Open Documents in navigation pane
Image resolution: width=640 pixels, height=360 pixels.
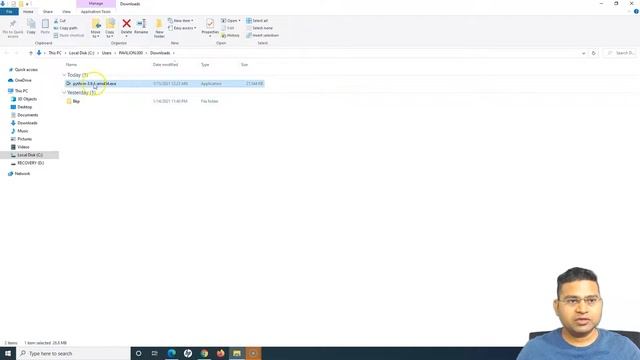pyautogui.click(x=27, y=115)
